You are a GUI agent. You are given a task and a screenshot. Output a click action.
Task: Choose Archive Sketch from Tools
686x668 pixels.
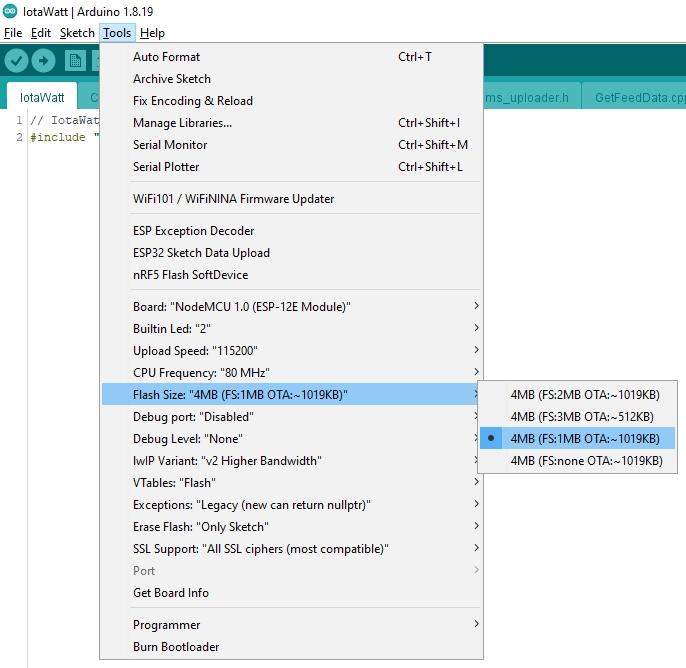coord(292,78)
